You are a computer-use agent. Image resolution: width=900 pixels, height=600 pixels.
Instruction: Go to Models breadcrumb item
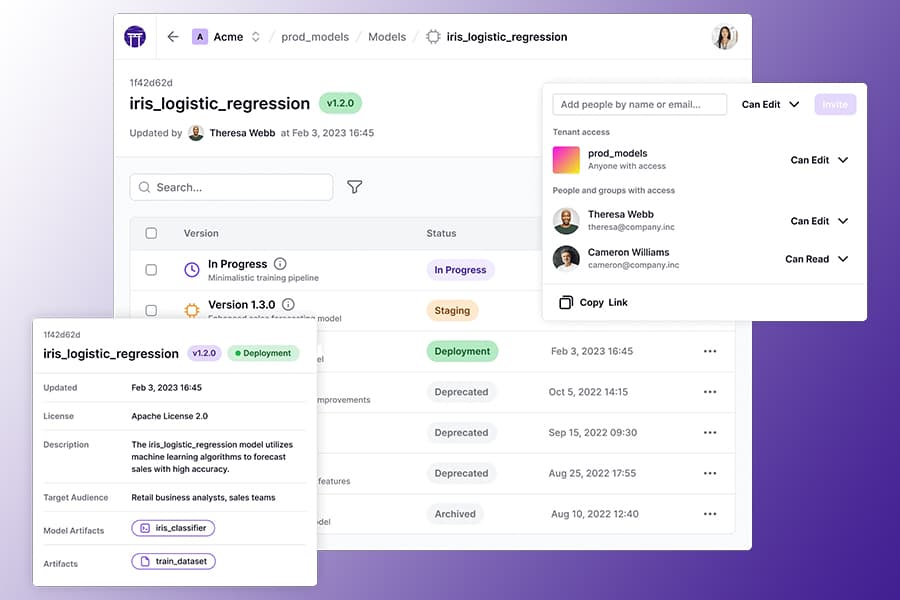click(387, 37)
